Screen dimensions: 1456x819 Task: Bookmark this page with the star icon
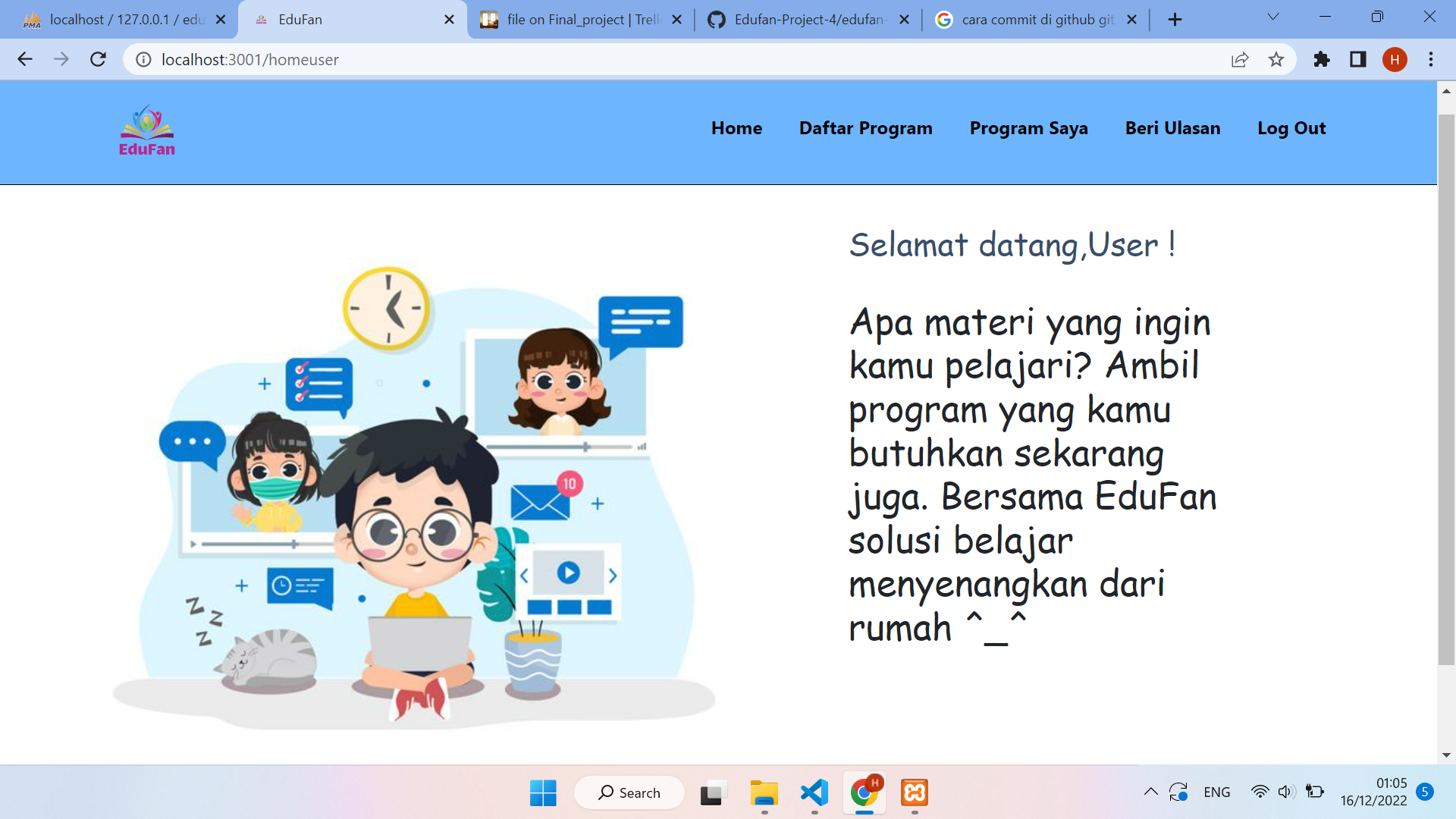tap(1276, 59)
